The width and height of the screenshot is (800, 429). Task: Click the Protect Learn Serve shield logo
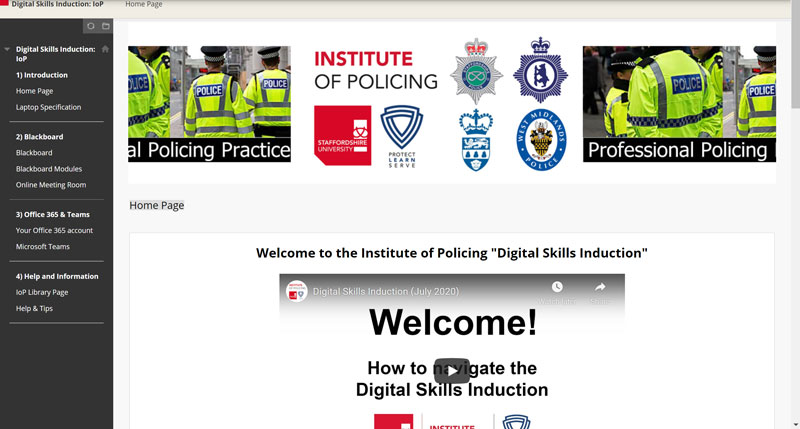click(x=402, y=136)
